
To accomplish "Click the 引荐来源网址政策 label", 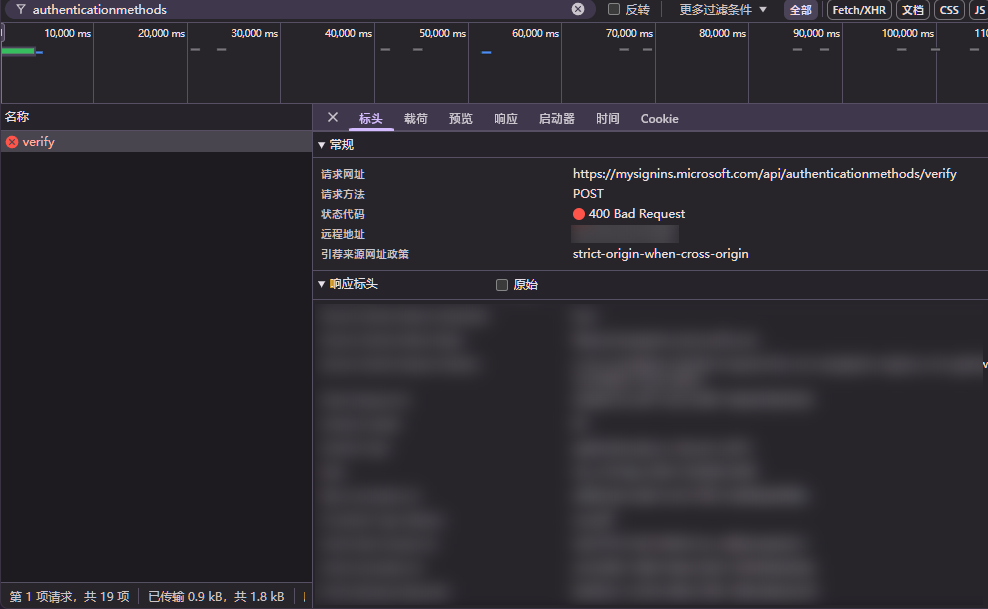I will tap(365, 254).
